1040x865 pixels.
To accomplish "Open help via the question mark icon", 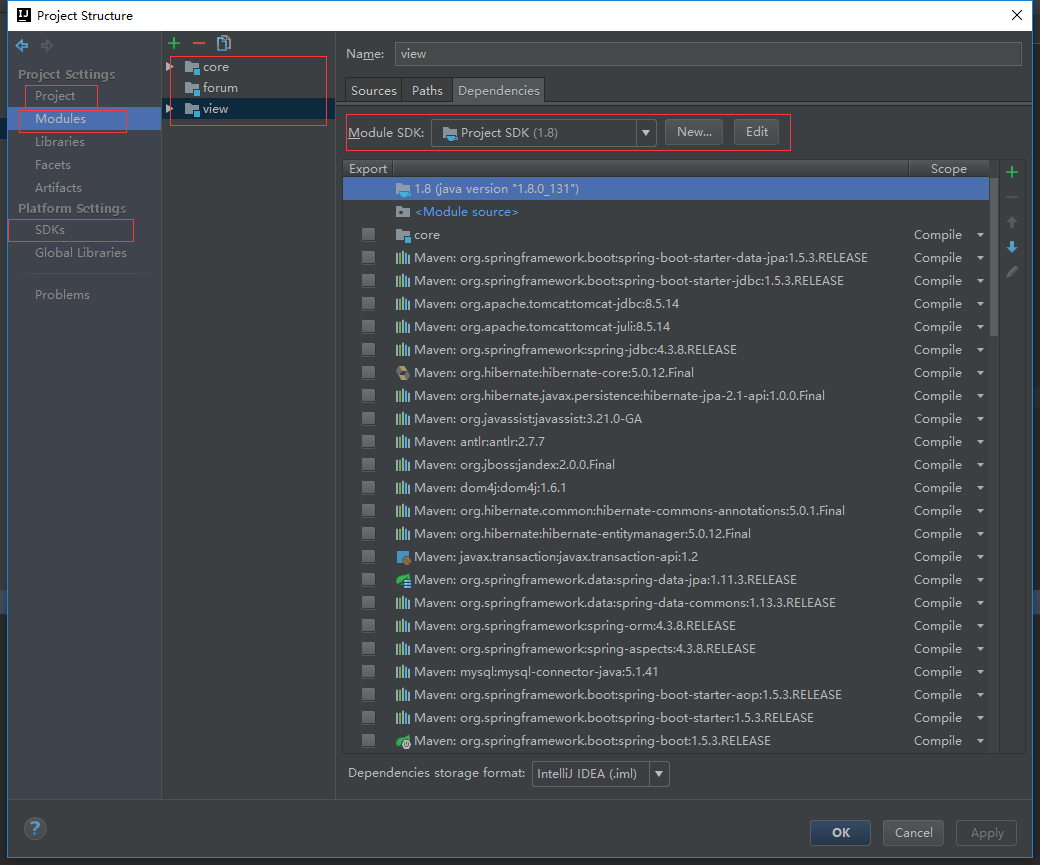I will point(35,828).
